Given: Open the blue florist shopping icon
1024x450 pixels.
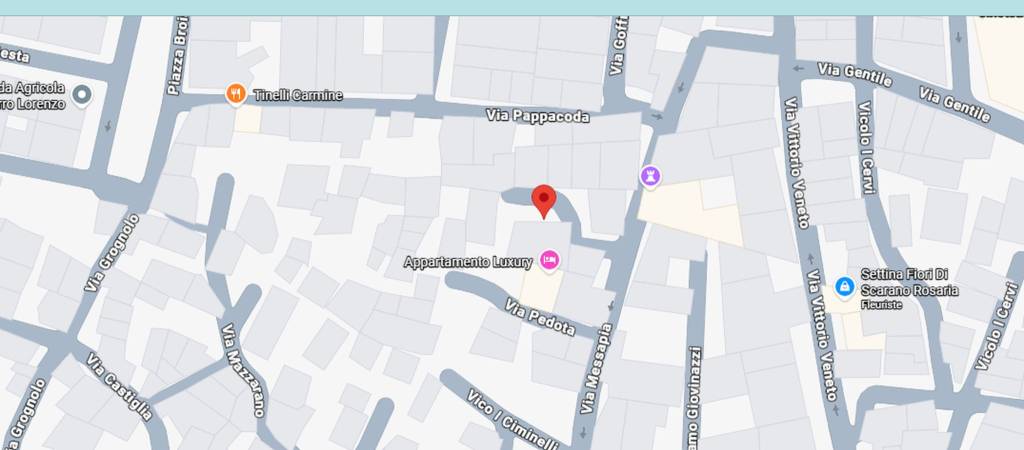Looking at the screenshot, I should click(845, 285).
